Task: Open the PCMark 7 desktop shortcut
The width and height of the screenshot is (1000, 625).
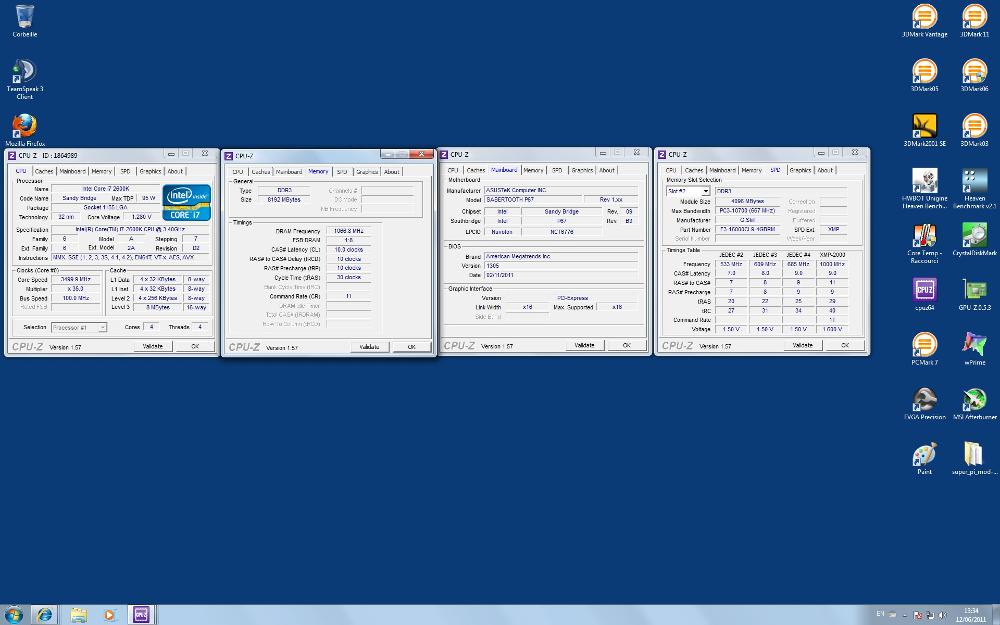Action: click(924, 349)
